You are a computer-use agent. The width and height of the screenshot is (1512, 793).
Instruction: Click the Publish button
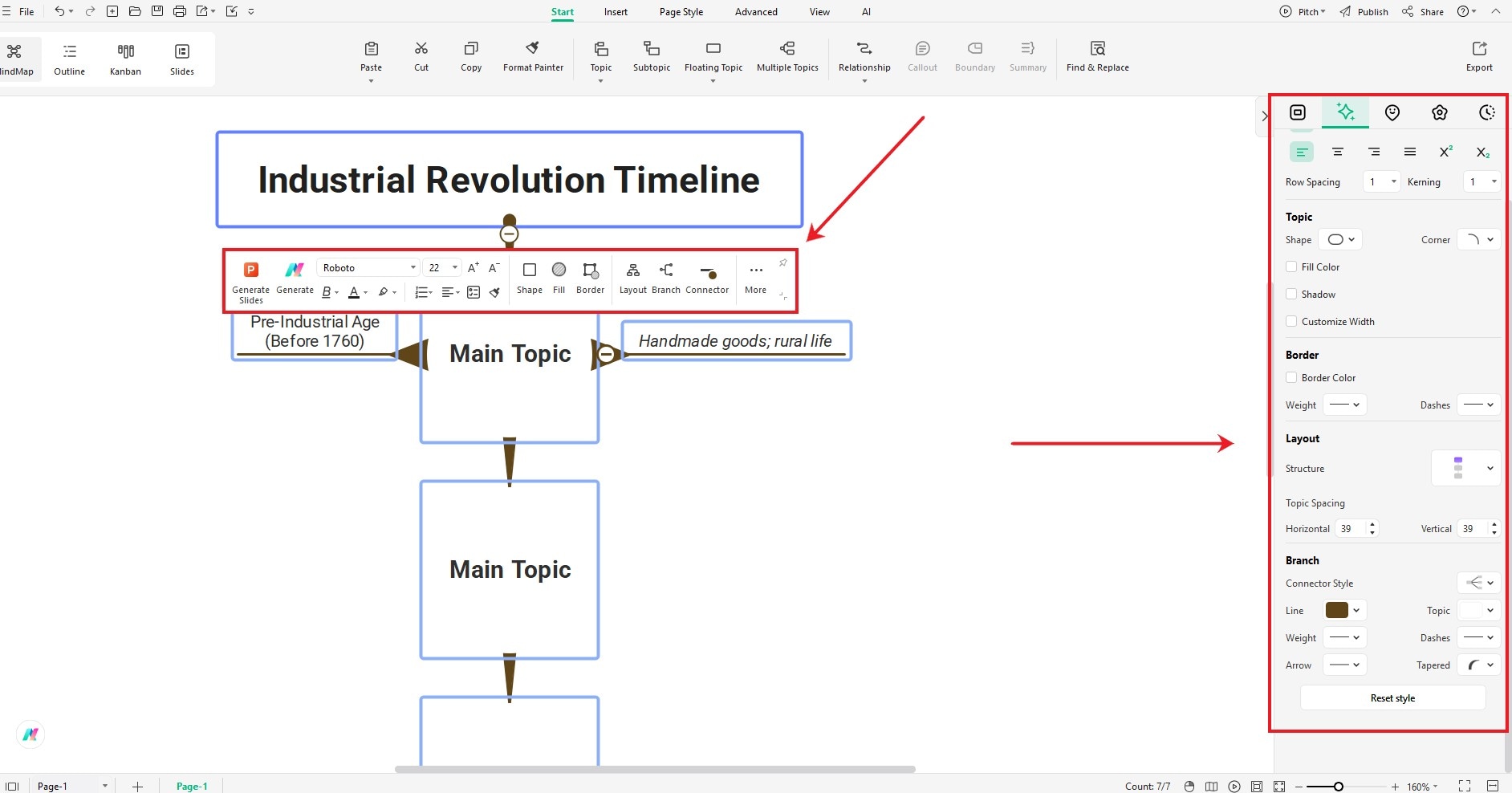tap(1364, 12)
